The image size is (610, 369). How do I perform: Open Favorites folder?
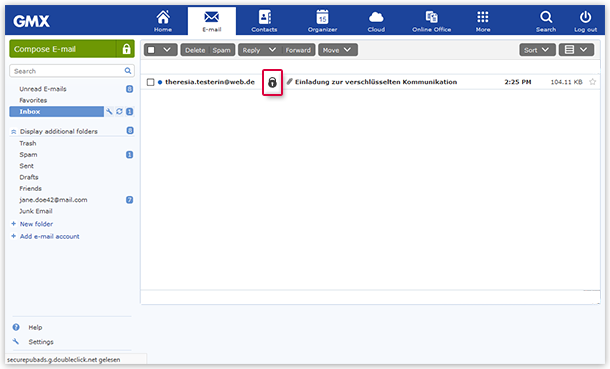point(33,100)
